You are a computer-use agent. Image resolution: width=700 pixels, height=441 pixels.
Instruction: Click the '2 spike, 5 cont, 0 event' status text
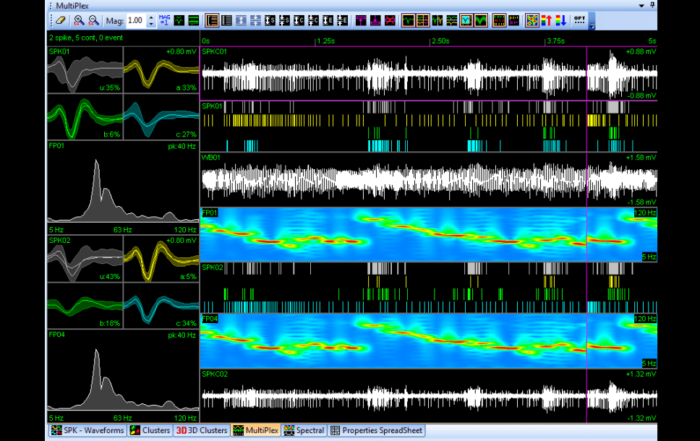point(86,38)
